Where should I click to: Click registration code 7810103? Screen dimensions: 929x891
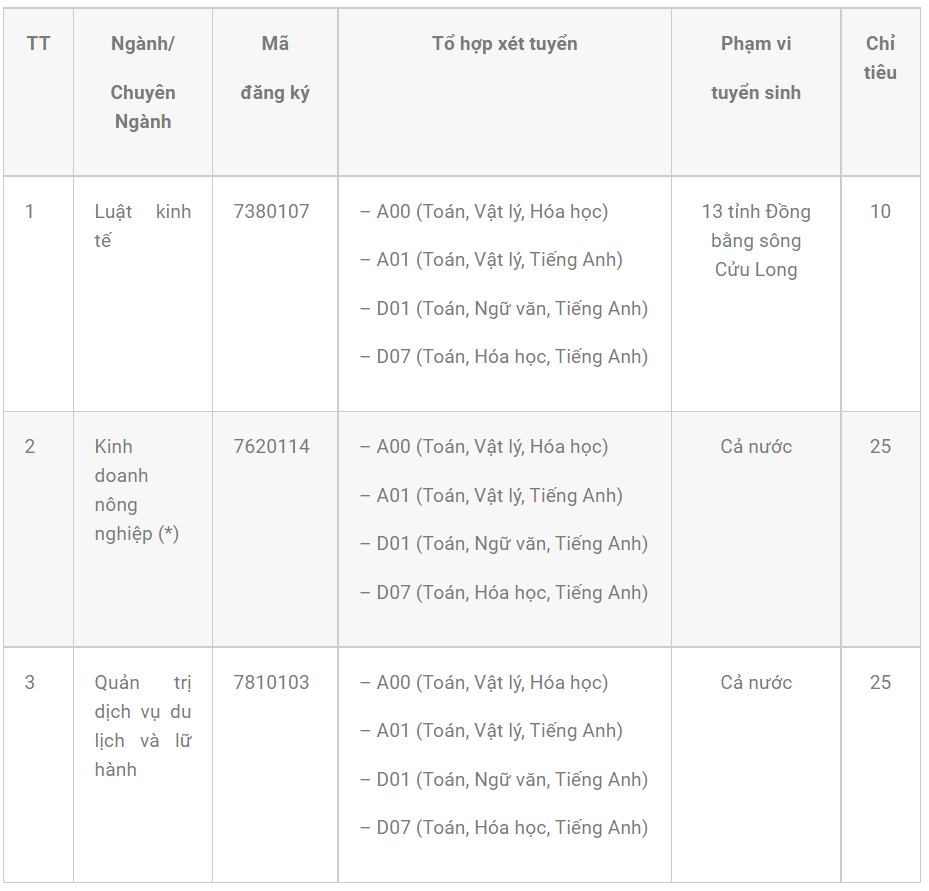(271, 683)
